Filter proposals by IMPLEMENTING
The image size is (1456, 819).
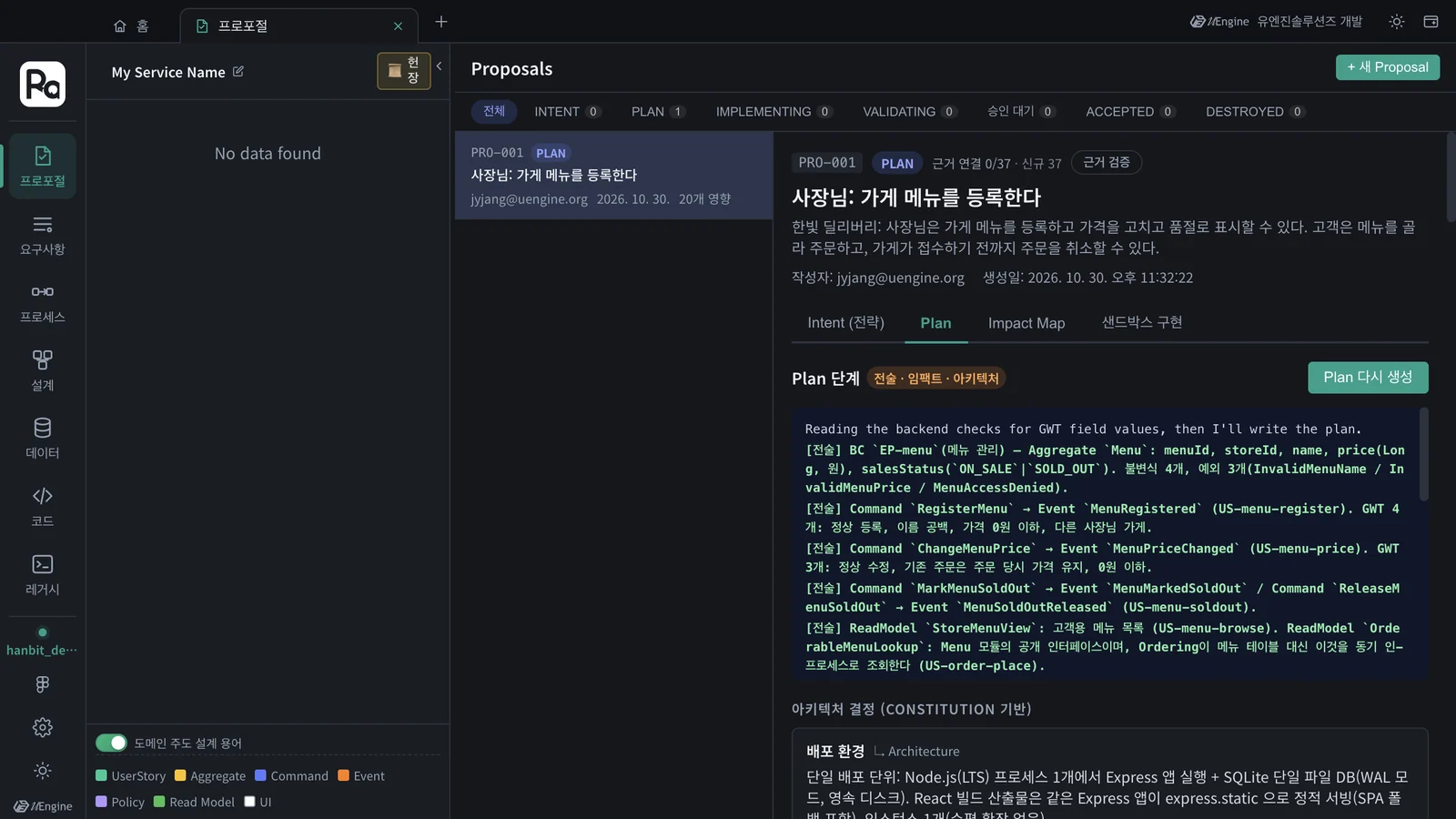773,111
